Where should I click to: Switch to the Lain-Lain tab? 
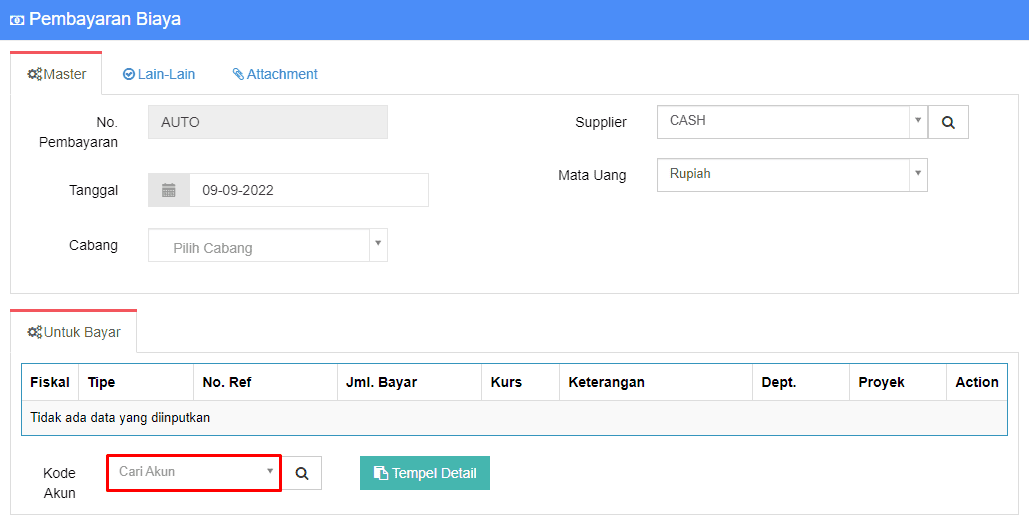158,74
